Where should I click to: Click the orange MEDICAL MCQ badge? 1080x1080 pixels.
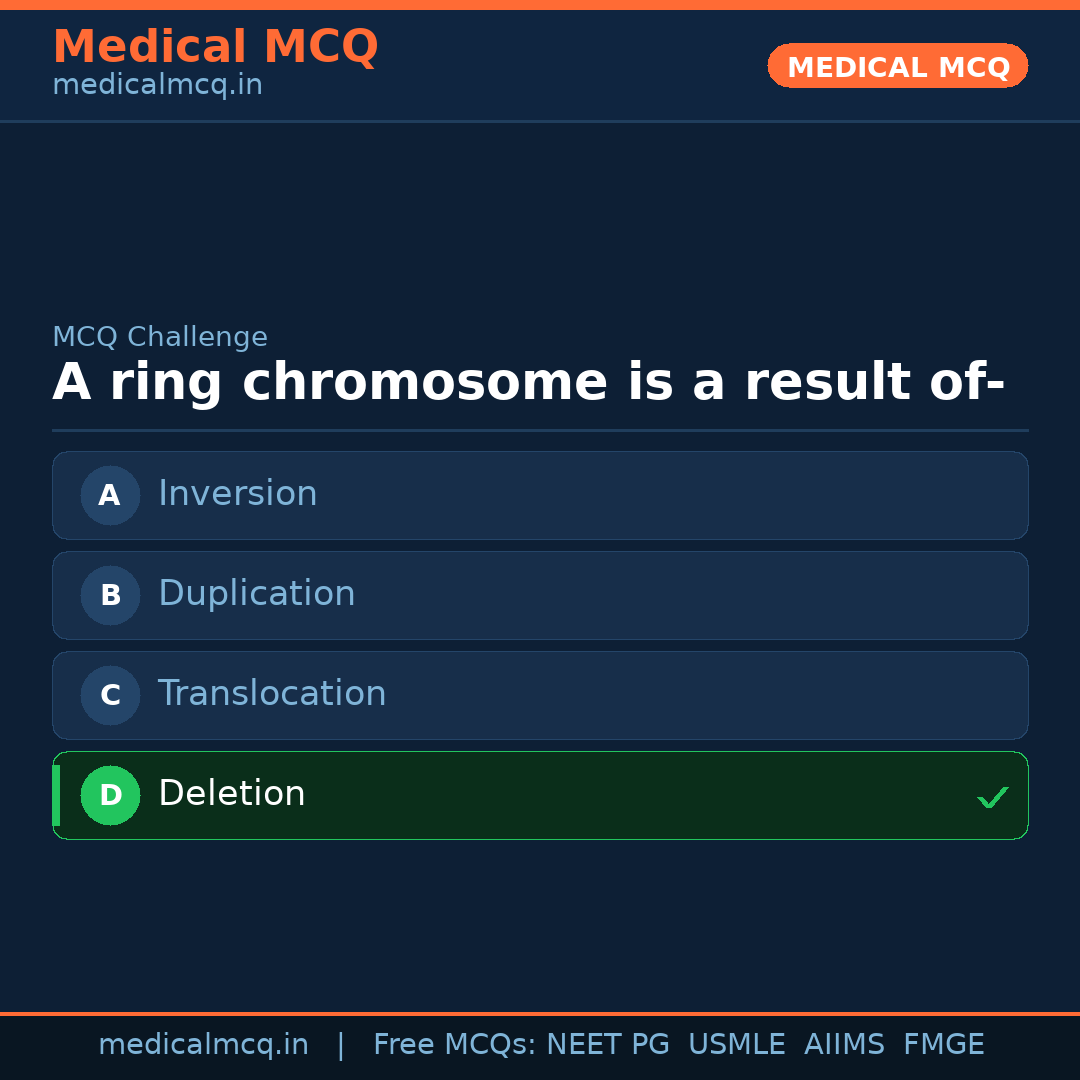[897, 66]
